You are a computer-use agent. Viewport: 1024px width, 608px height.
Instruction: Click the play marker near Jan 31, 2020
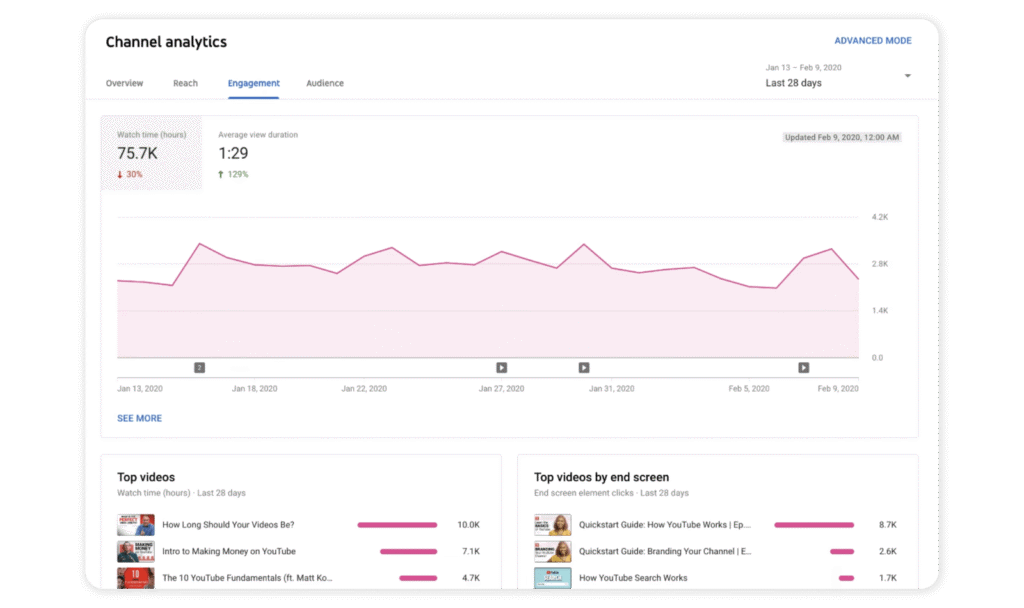click(x=584, y=368)
